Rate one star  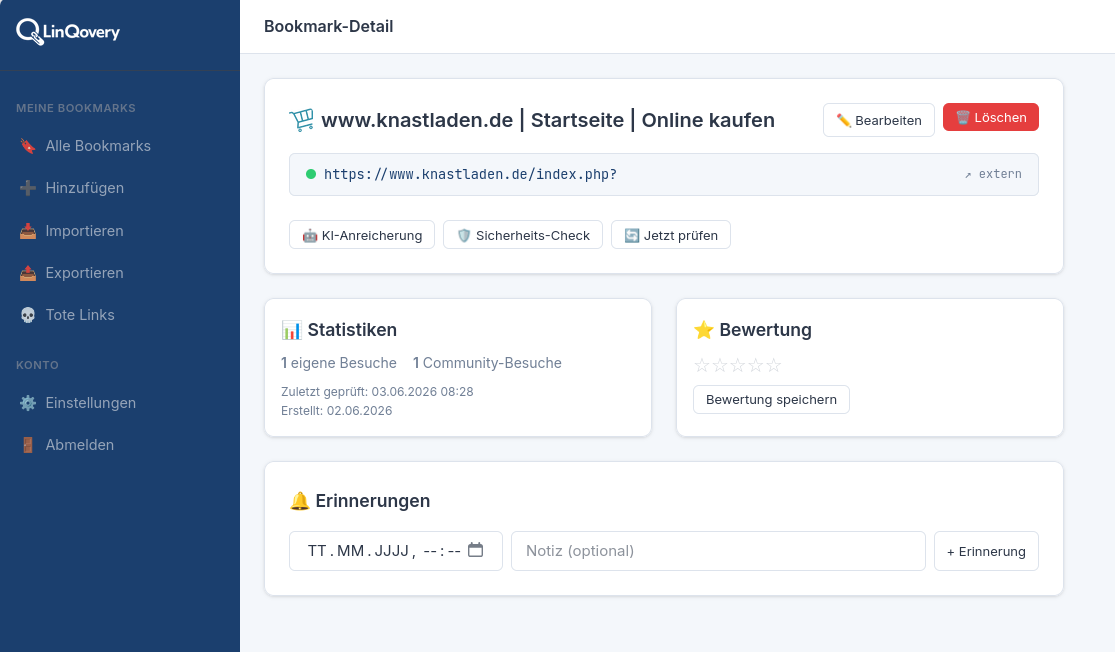coord(702,365)
